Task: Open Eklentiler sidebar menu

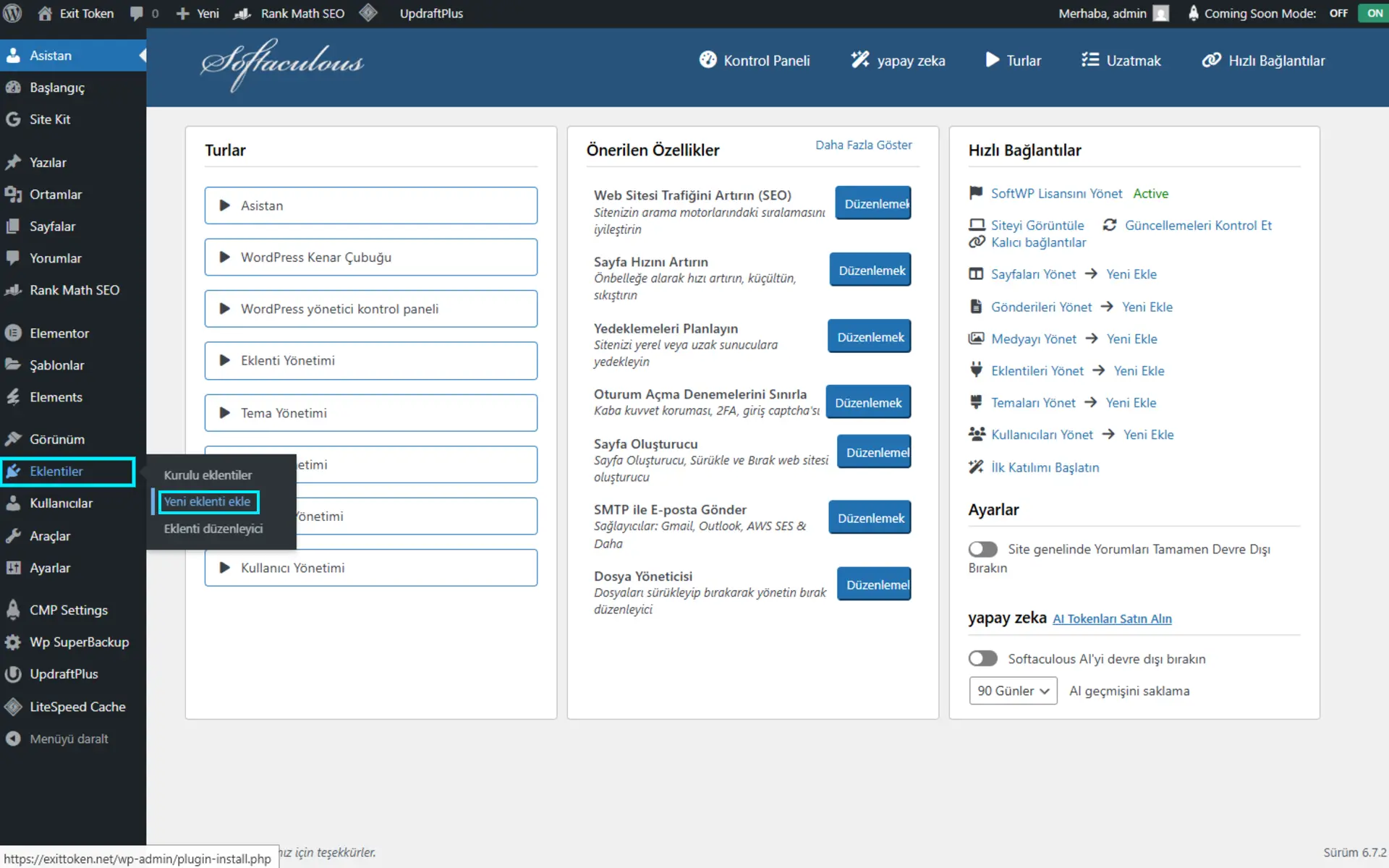Action: (x=68, y=472)
